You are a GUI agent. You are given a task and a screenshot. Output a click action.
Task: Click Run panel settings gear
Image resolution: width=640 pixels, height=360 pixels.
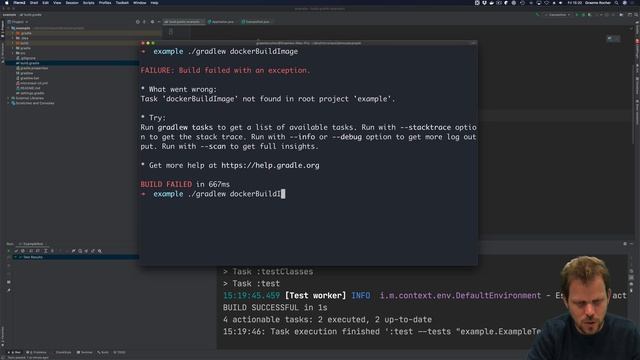[625, 244]
